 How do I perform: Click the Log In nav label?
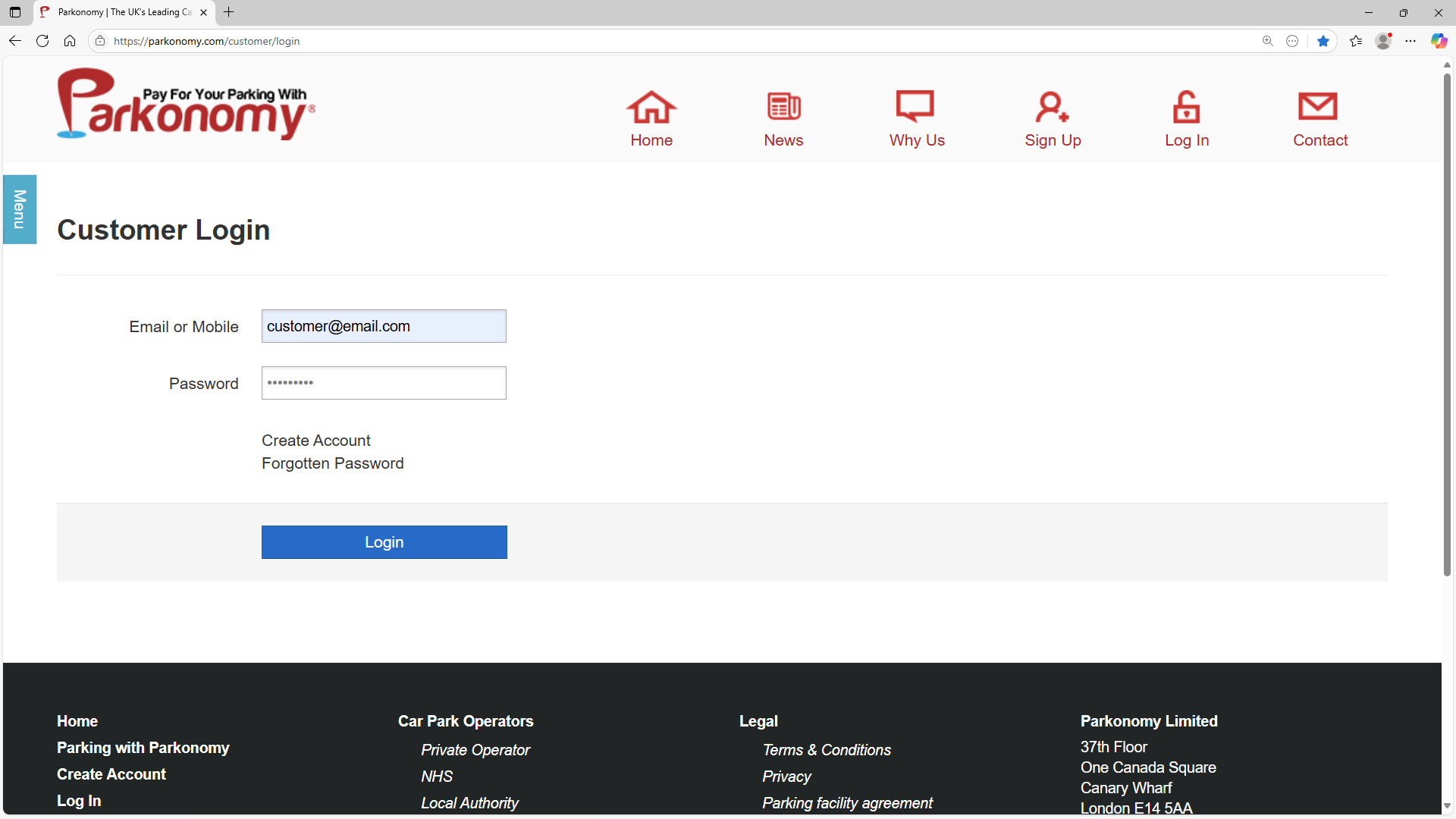point(1187,140)
